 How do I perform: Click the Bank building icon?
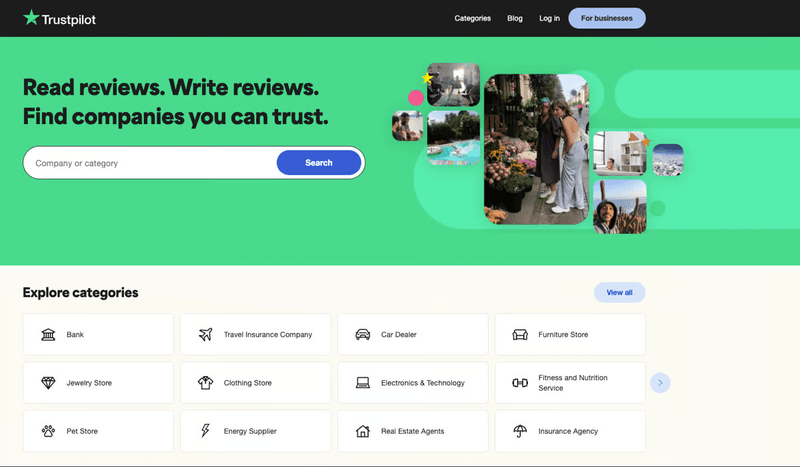tap(48, 335)
